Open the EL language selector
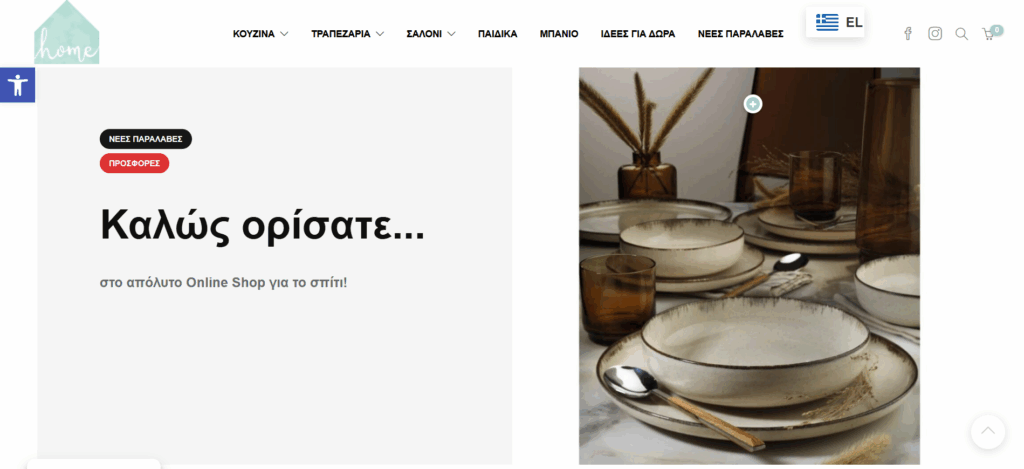This screenshot has height=469, width=1024. (x=835, y=22)
